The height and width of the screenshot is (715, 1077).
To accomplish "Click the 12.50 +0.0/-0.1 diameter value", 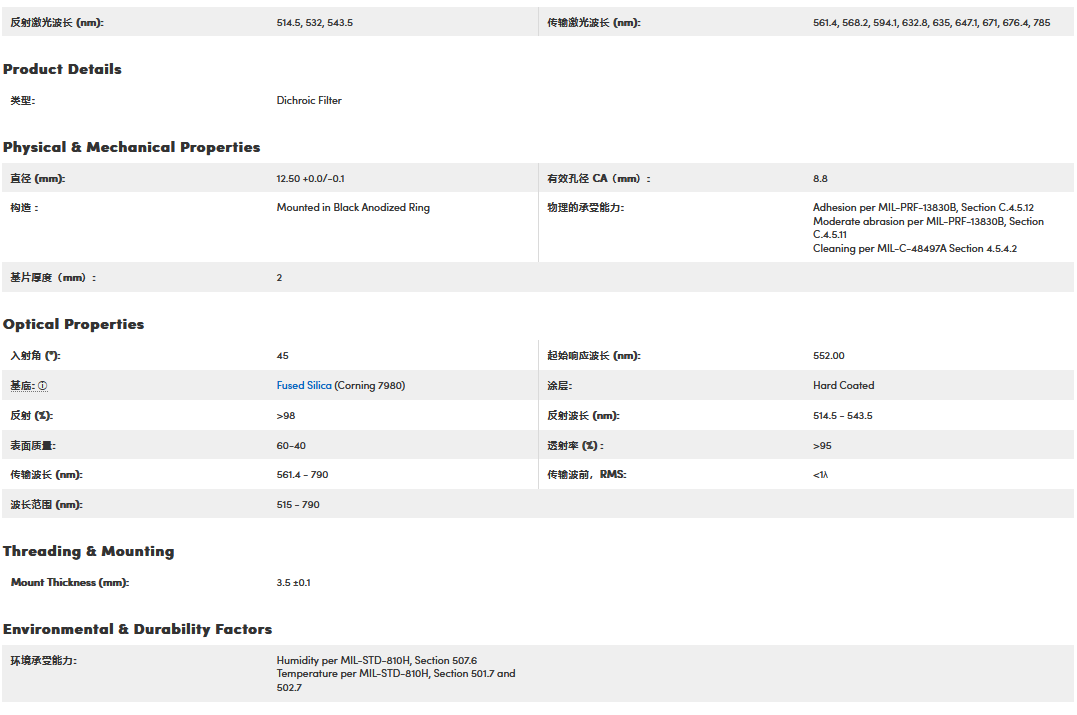I will pos(310,179).
